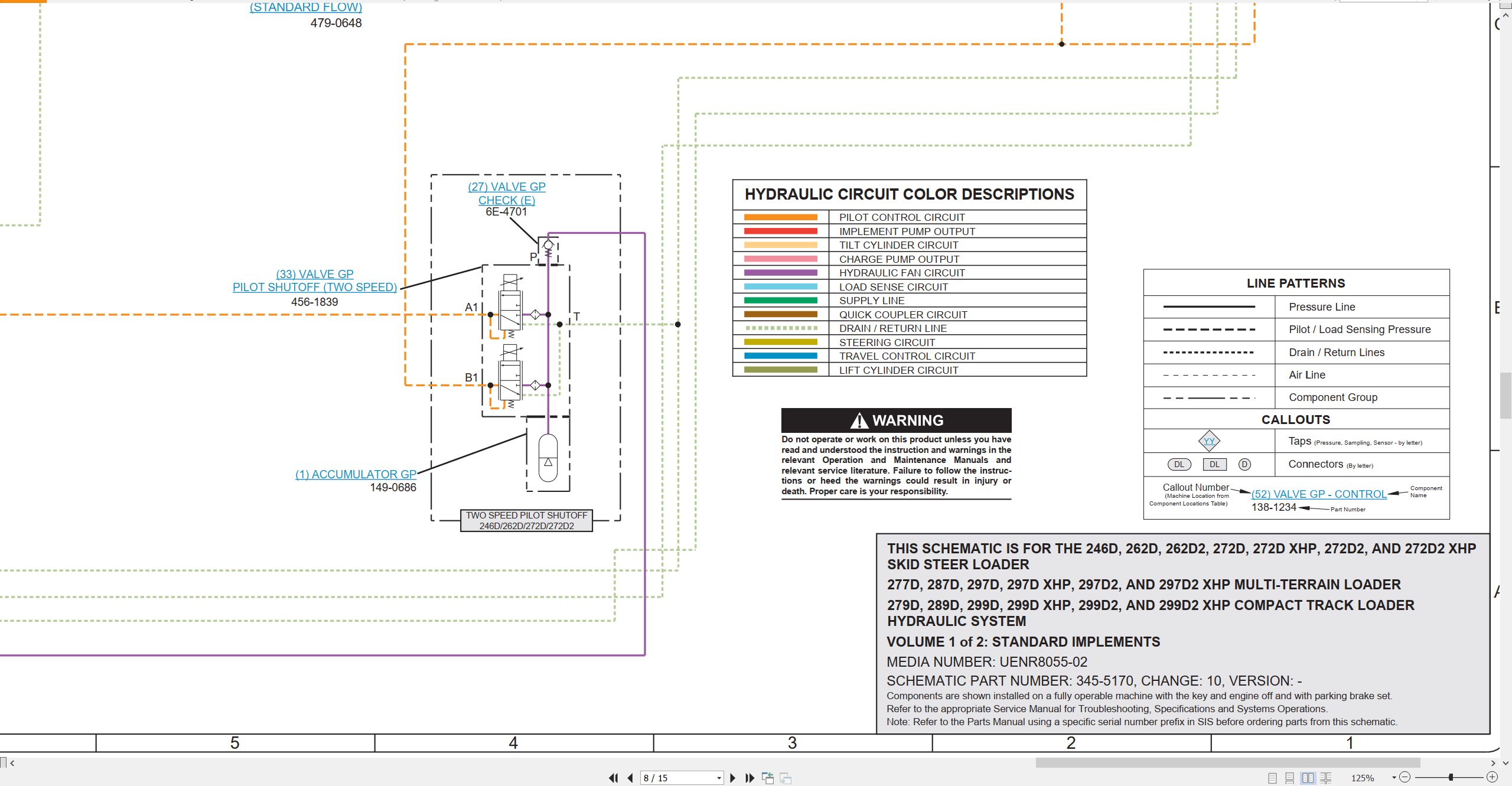Screen dimensions: 1512x786
Task: Click the next view navigation icon
Action: 786,778
